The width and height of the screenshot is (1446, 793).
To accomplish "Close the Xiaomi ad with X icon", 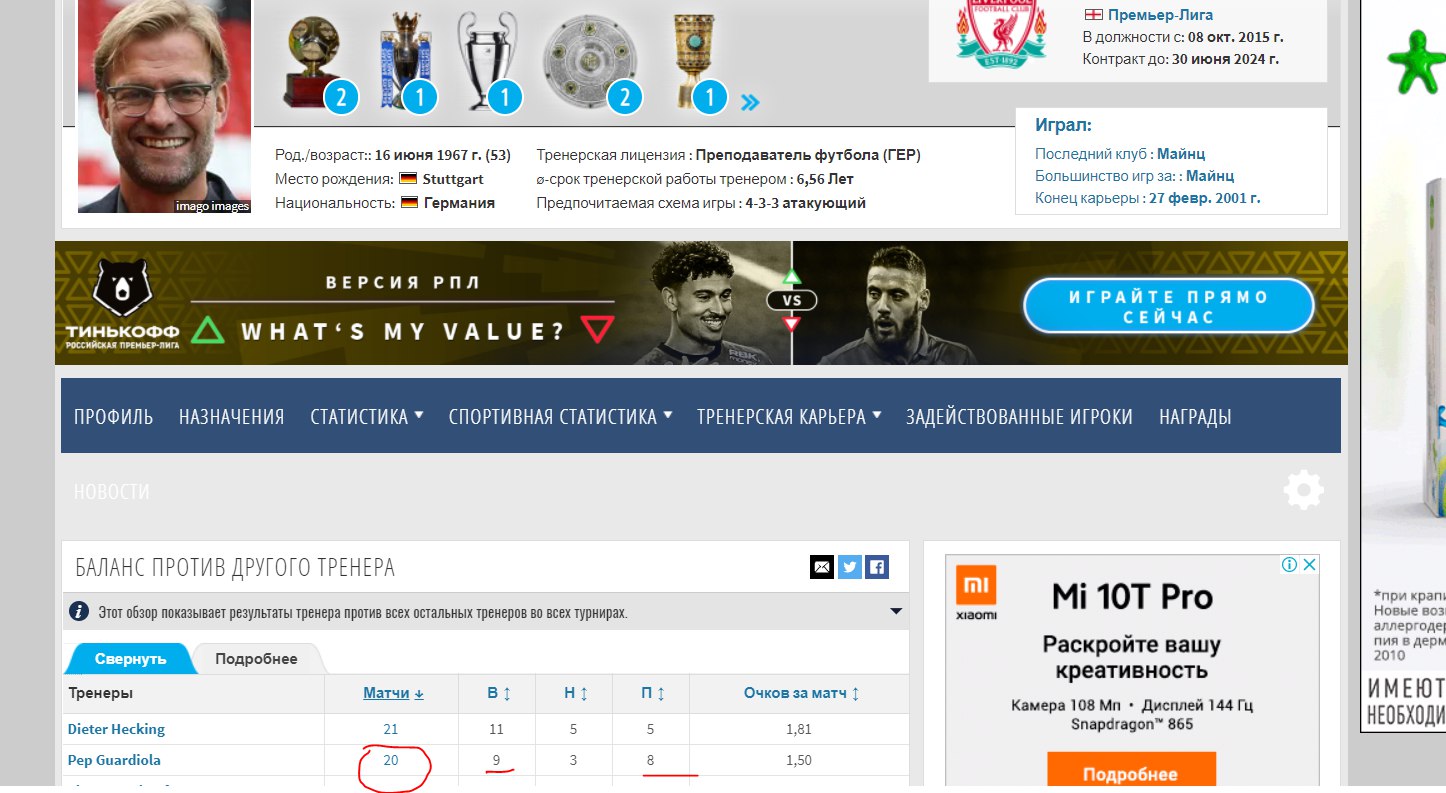I will point(1309,565).
